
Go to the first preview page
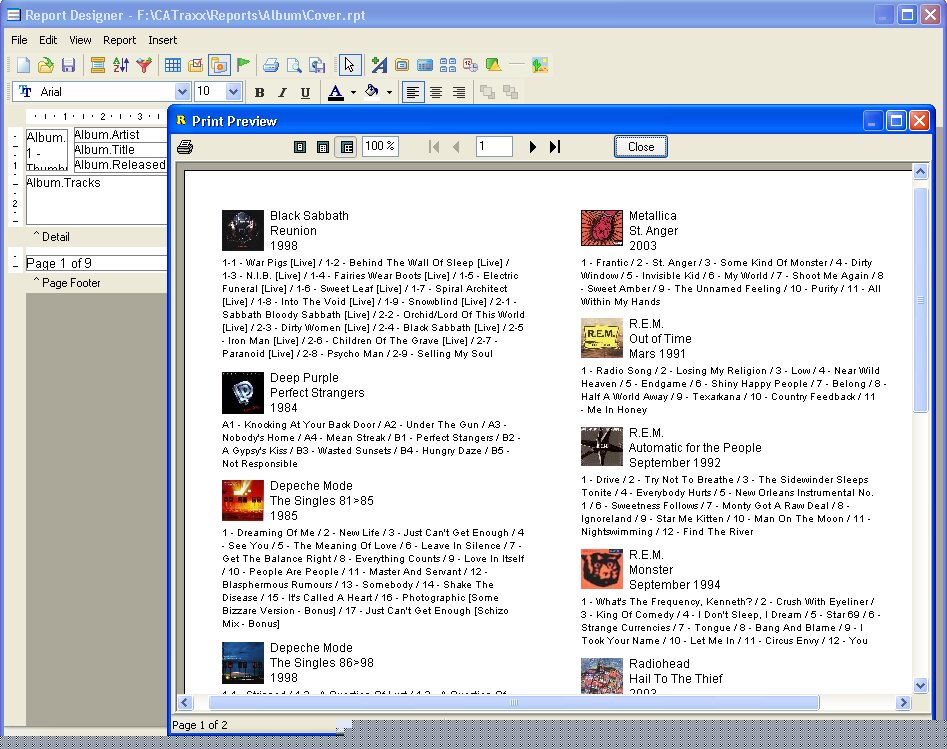click(x=434, y=147)
